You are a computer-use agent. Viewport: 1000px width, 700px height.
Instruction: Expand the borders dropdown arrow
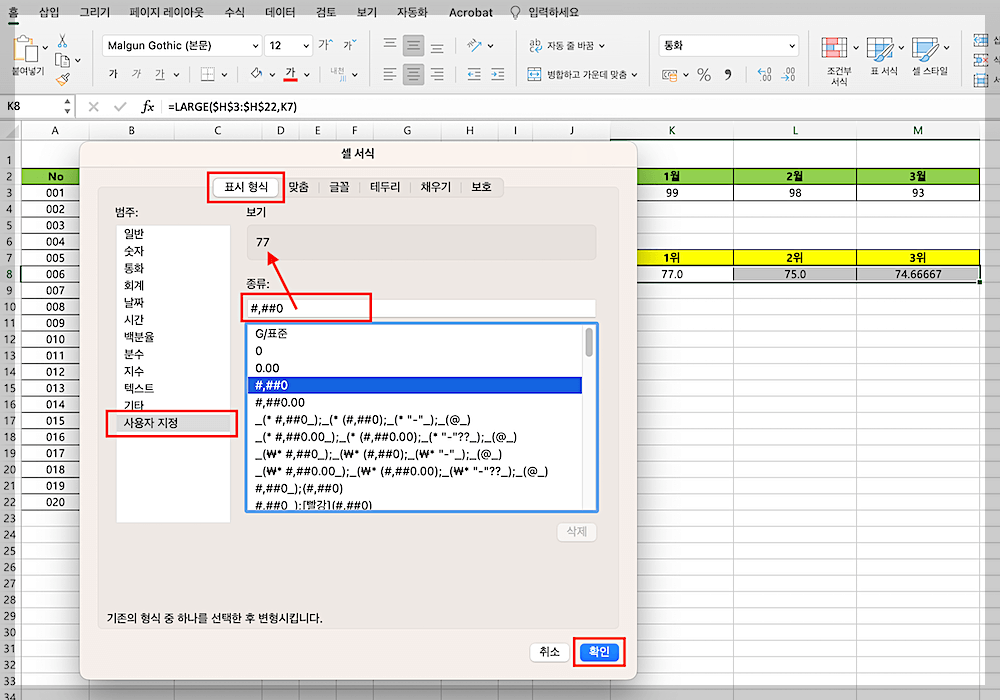coord(224,75)
